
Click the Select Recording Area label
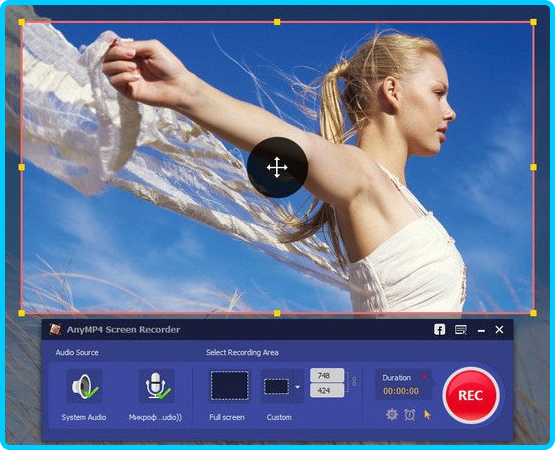[242, 352]
